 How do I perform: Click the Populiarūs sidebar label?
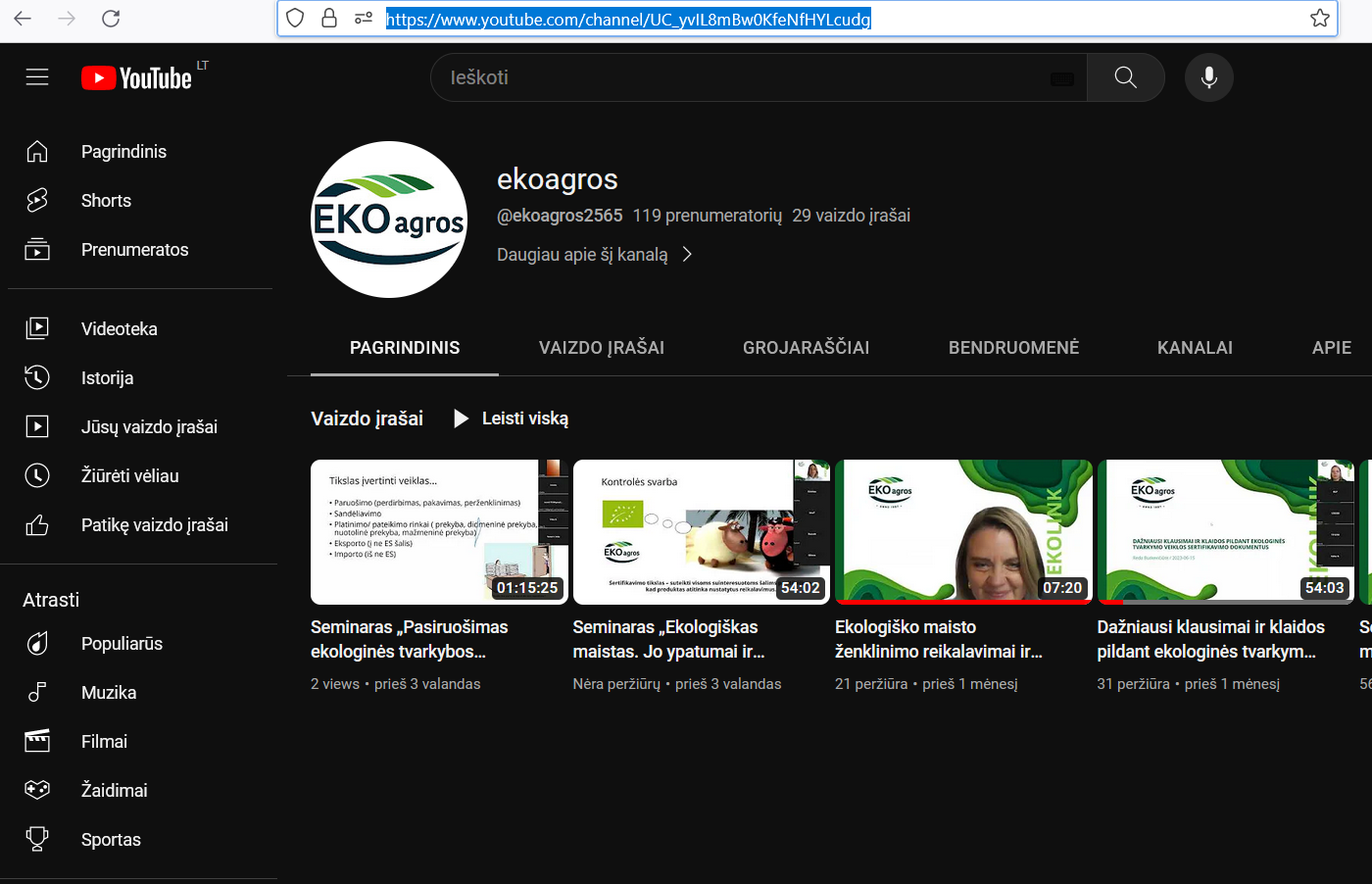click(122, 644)
